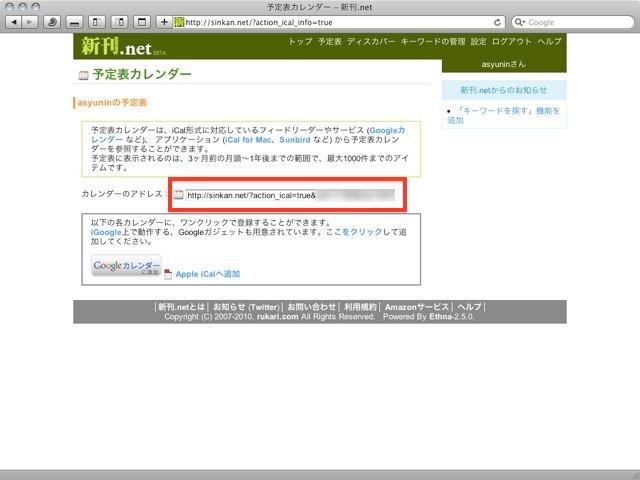Open トップ in the site navigation

pyautogui.click(x=300, y=42)
